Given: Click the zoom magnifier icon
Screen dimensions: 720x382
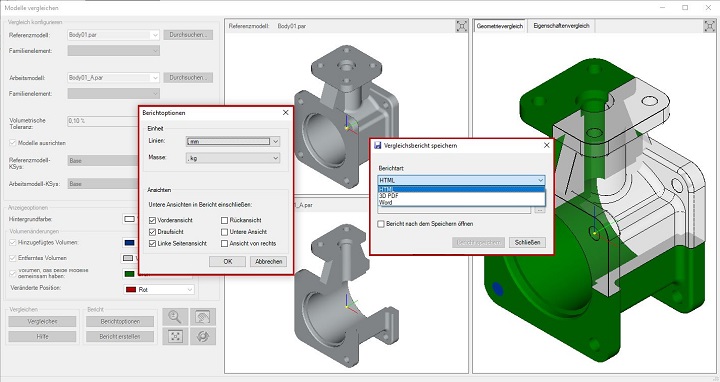Looking at the screenshot, I should pyautogui.click(x=175, y=317).
